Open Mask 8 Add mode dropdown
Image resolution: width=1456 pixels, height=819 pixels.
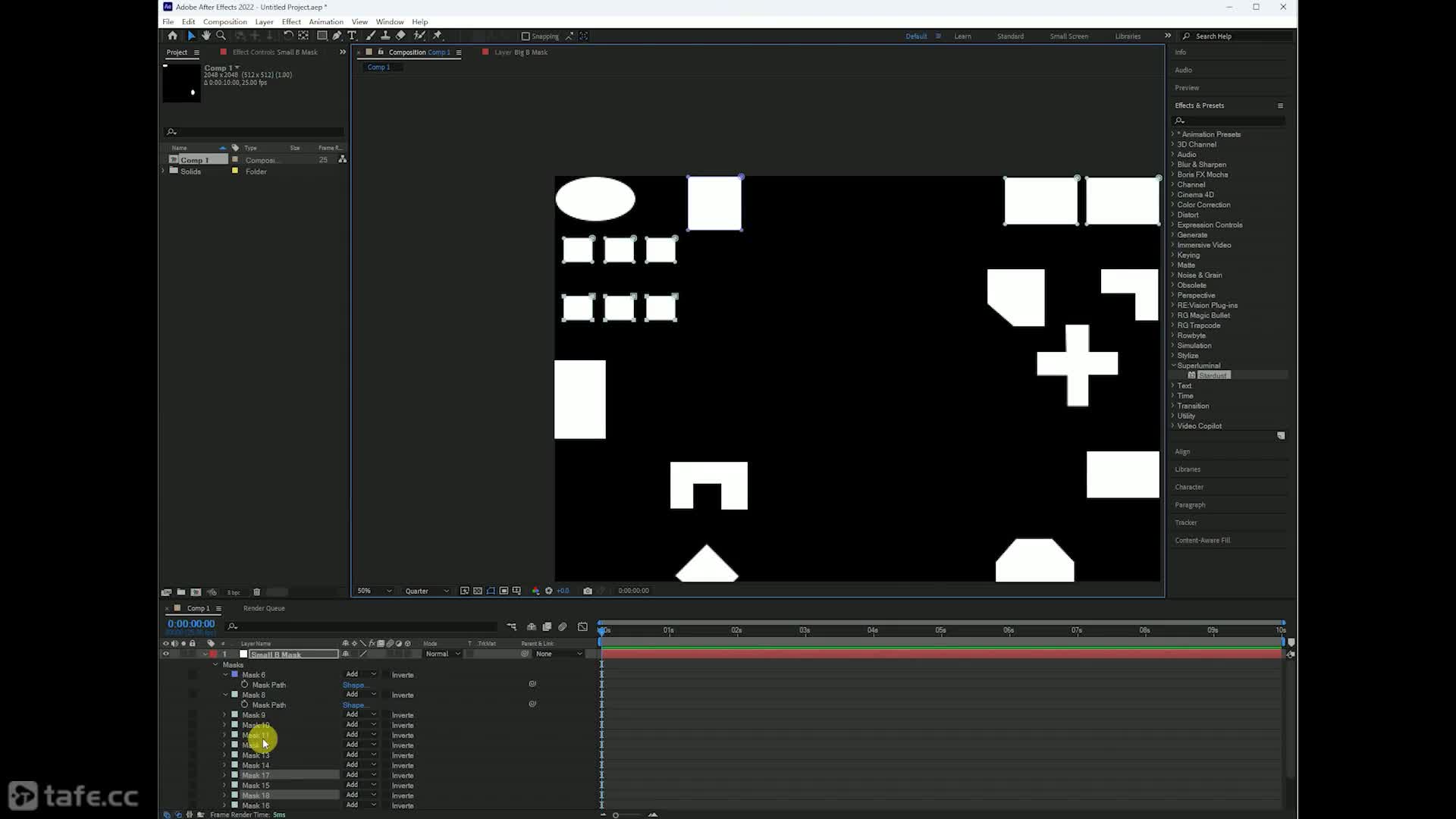pyautogui.click(x=361, y=695)
